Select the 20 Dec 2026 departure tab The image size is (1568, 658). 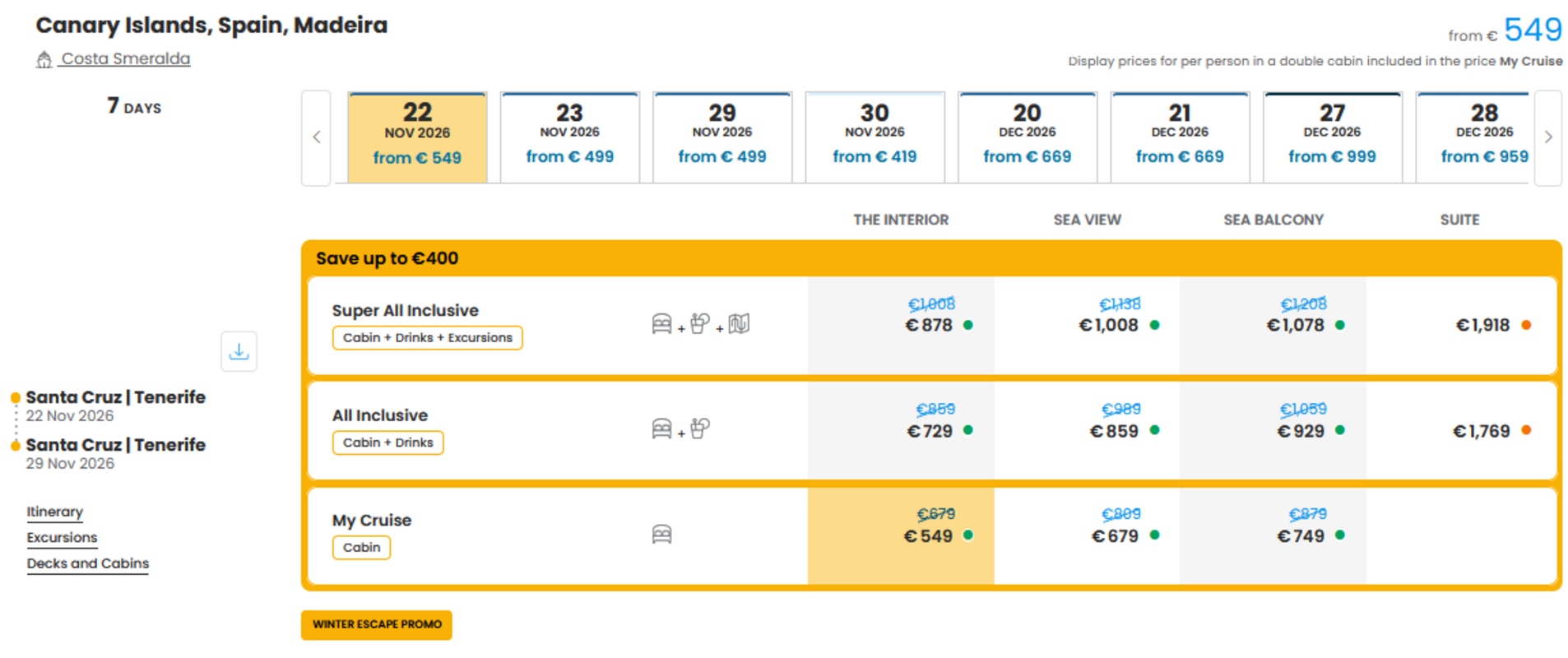1028,137
